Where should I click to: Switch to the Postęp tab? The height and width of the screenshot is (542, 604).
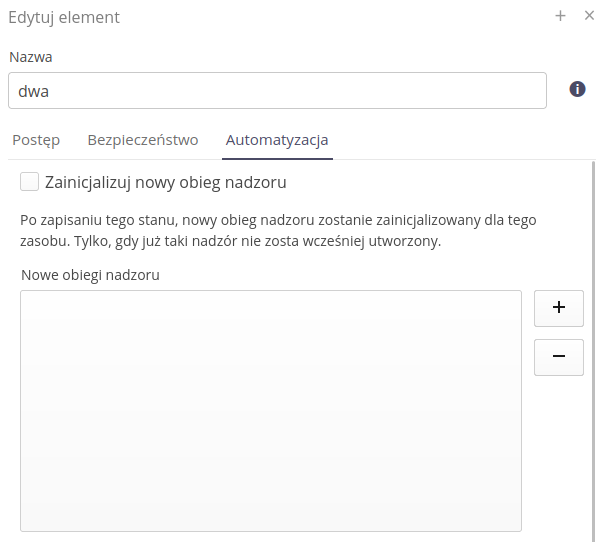click(x=36, y=140)
